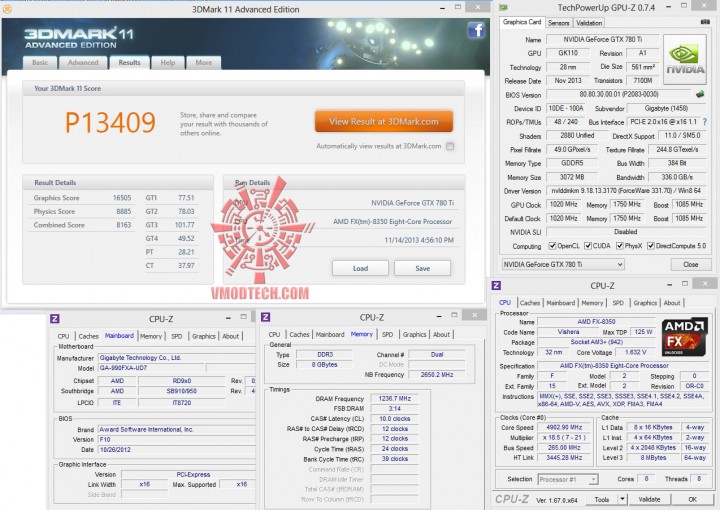Click the AMD FX(tm)-8350 Eight-Core Processor run detail
Screen dimensions: 720x510
coord(393,222)
